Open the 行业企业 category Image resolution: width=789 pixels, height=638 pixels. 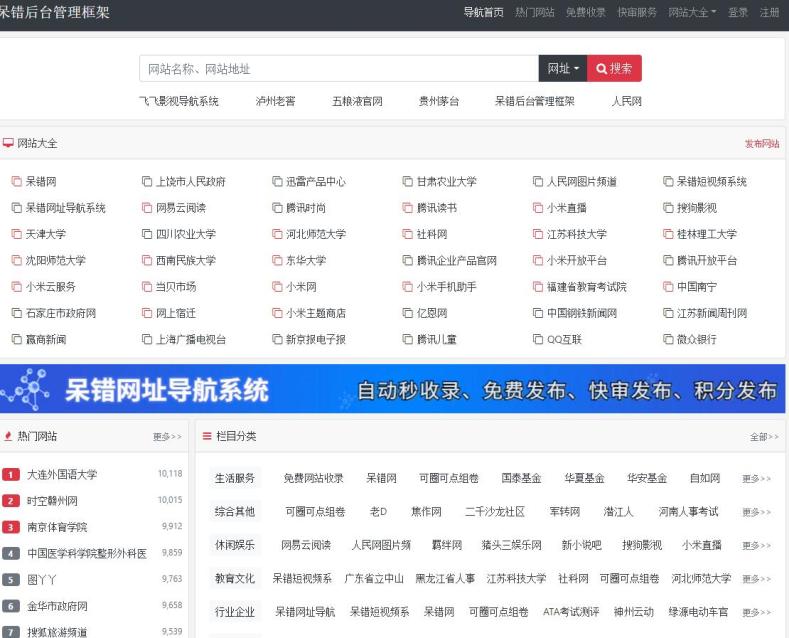[235, 612]
